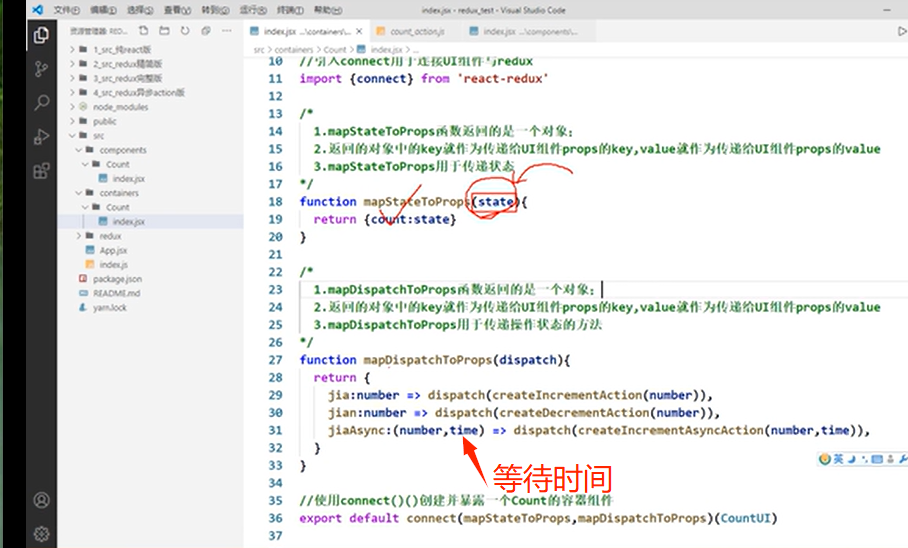908x548 pixels.
Task: Open the 帮助 (Help) menu
Action: (327, 10)
